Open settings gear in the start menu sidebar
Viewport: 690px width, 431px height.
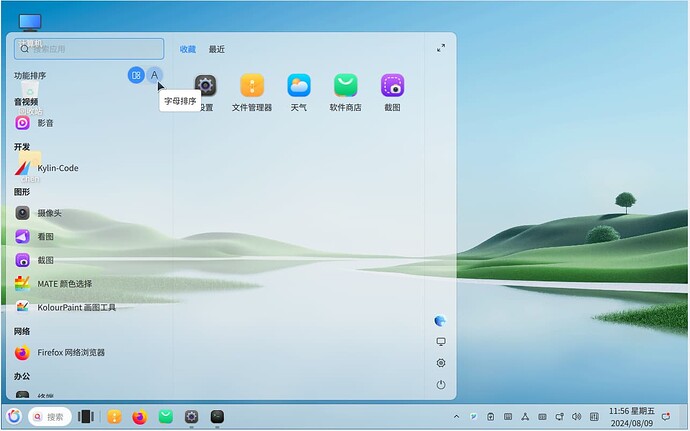point(441,363)
